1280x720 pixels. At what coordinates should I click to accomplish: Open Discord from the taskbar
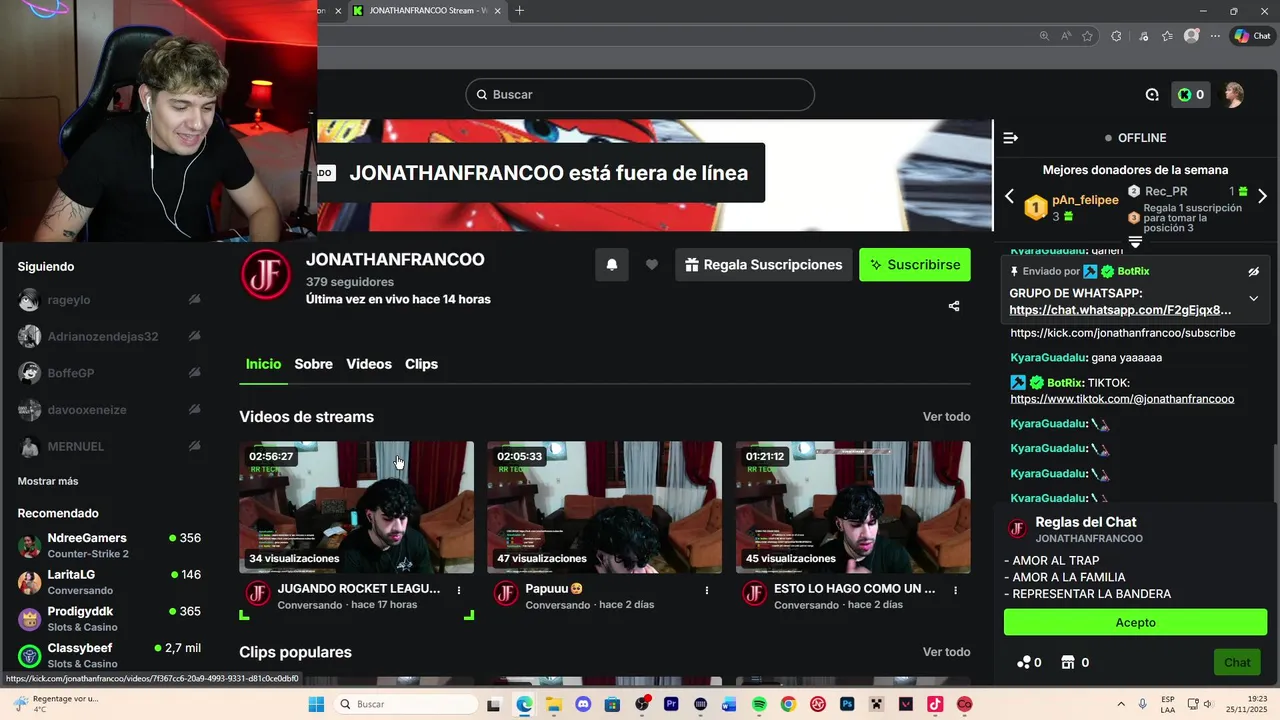(583, 704)
